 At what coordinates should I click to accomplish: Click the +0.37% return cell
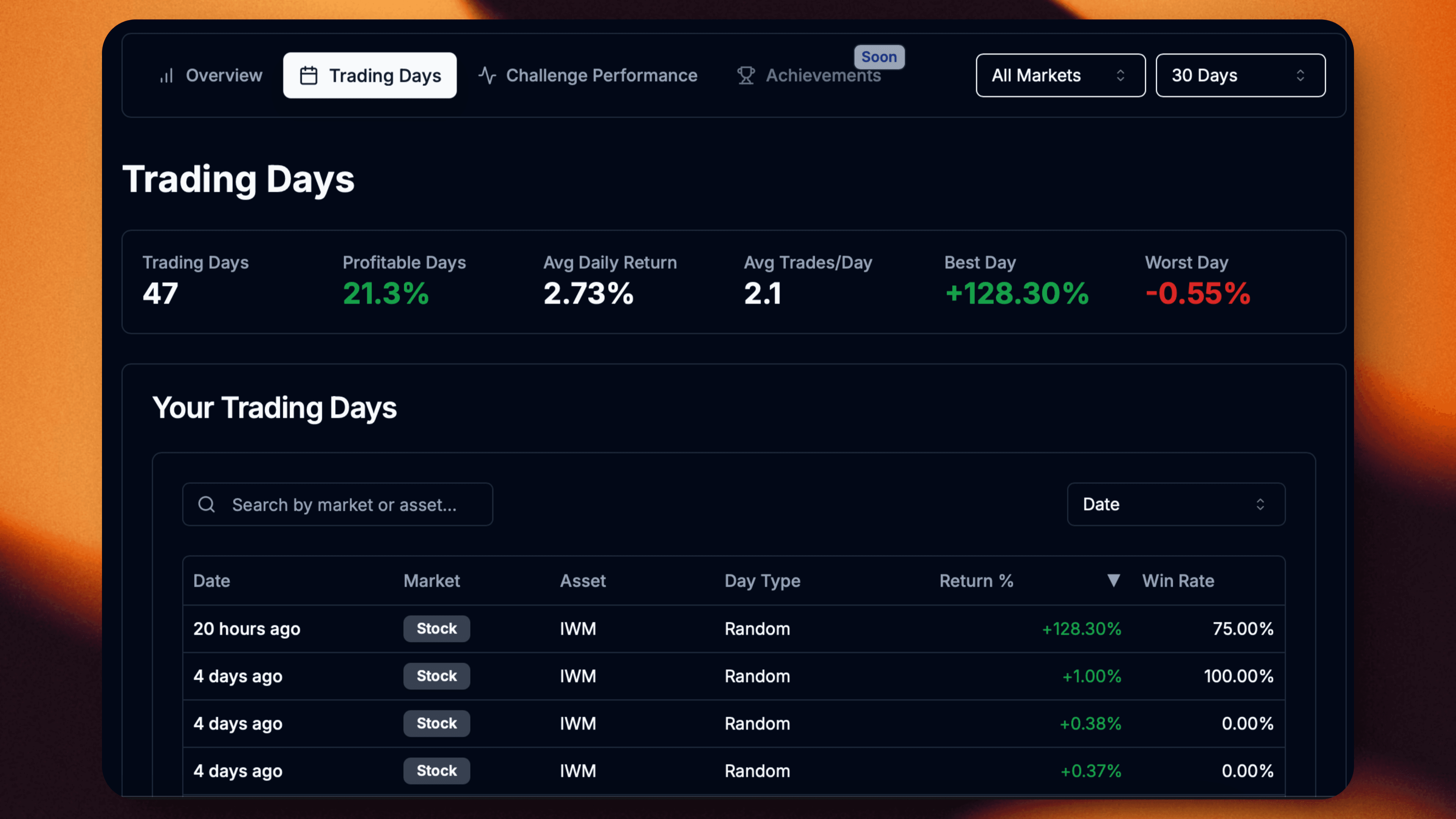point(1091,772)
